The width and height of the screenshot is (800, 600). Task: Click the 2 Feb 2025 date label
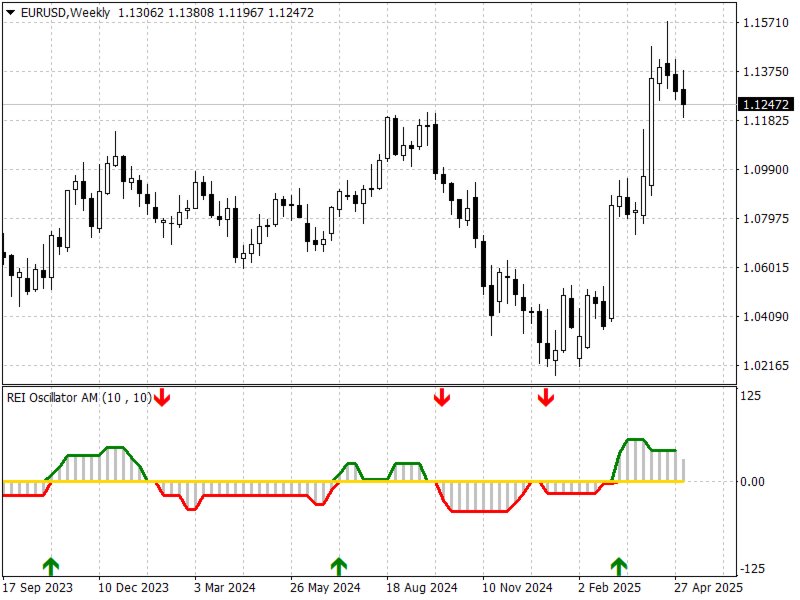609,588
